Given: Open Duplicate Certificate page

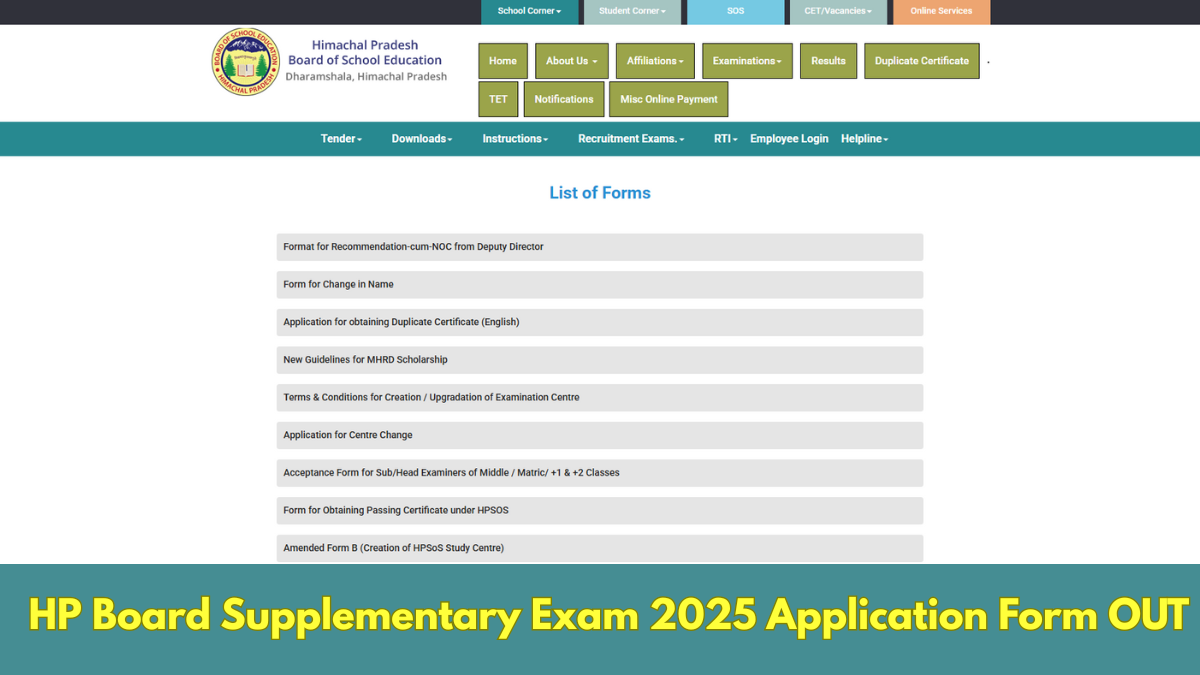Looking at the screenshot, I should pyautogui.click(x=922, y=61).
